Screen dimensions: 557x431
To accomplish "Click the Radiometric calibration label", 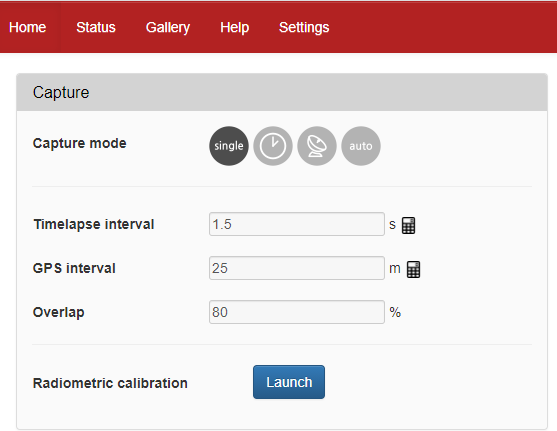I will [x=110, y=383].
